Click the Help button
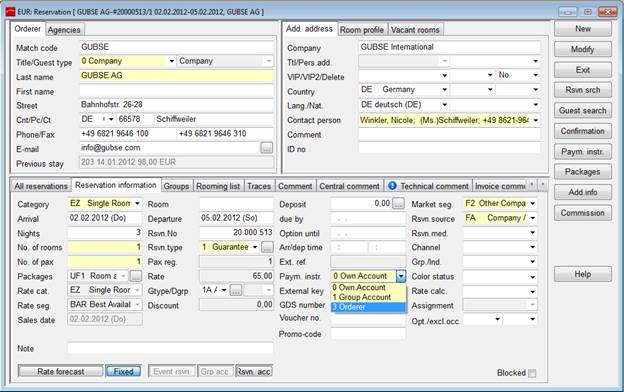The width and height of the screenshot is (624, 392). coord(583,274)
